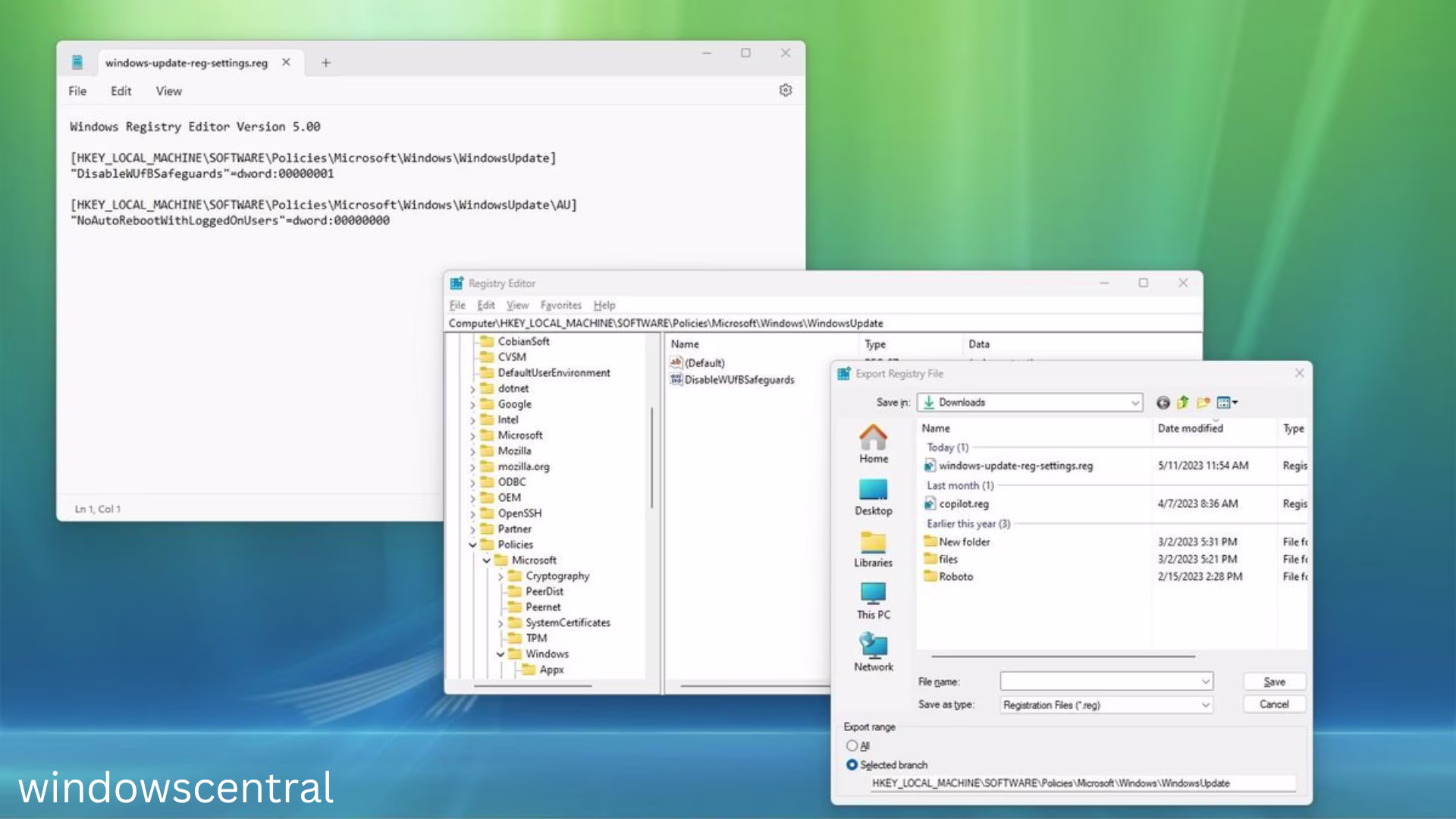Click the file list horizontal scrollbar
Image resolution: width=1456 pixels, height=819 pixels.
(x=1063, y=656)
